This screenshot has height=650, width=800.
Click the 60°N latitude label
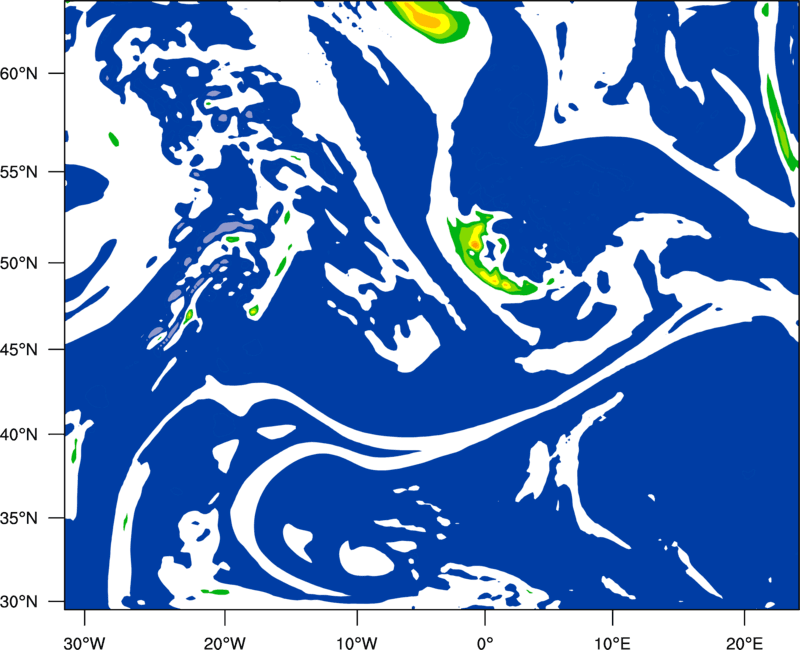(x=19, y=74)
